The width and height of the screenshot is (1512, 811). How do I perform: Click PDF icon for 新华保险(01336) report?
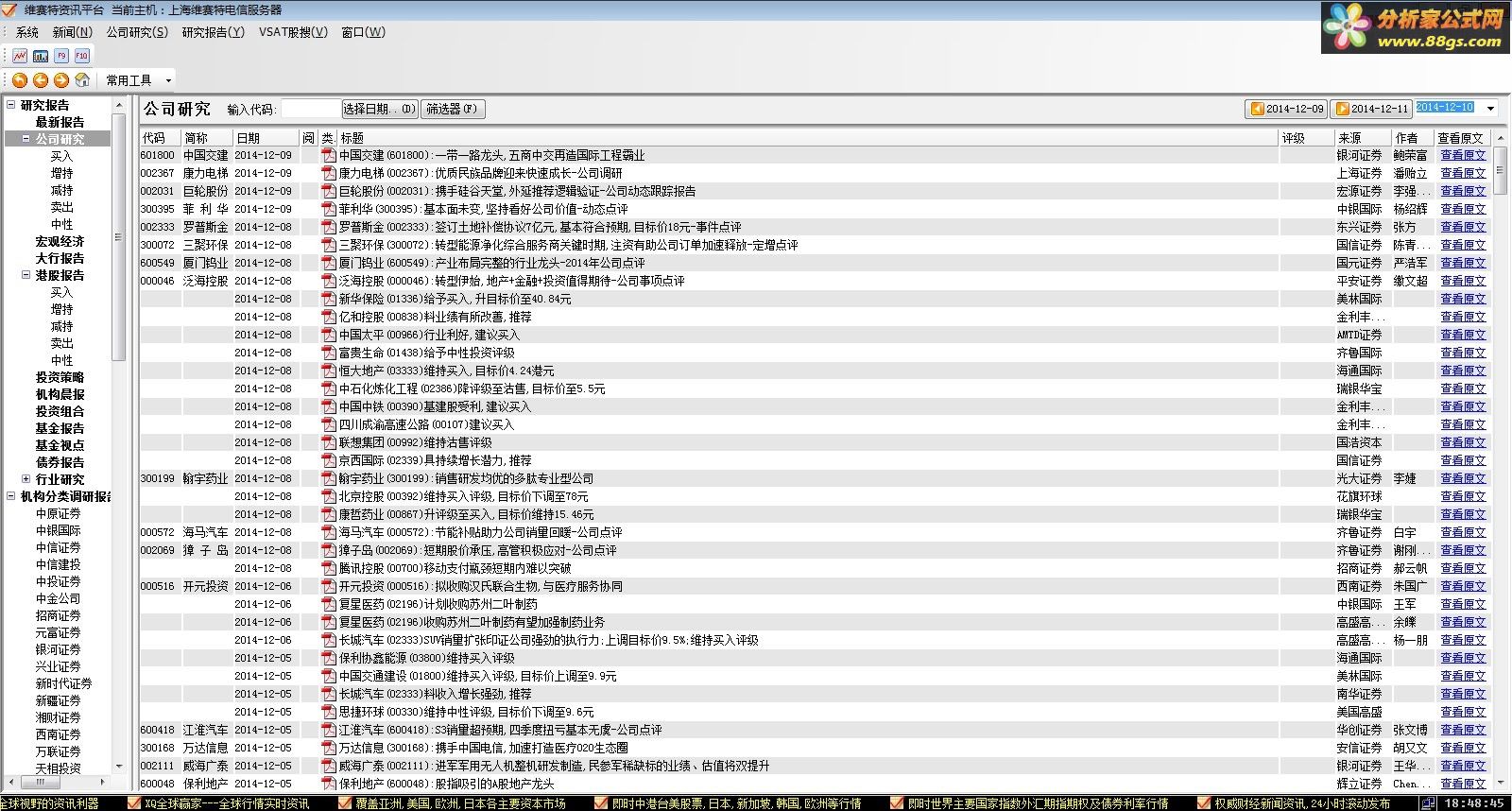coord(329,299)
